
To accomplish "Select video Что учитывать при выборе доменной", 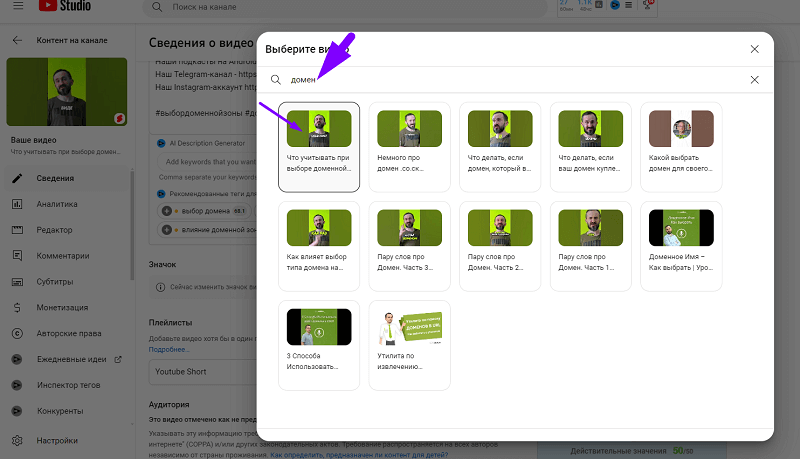I will tap(319, 147).
